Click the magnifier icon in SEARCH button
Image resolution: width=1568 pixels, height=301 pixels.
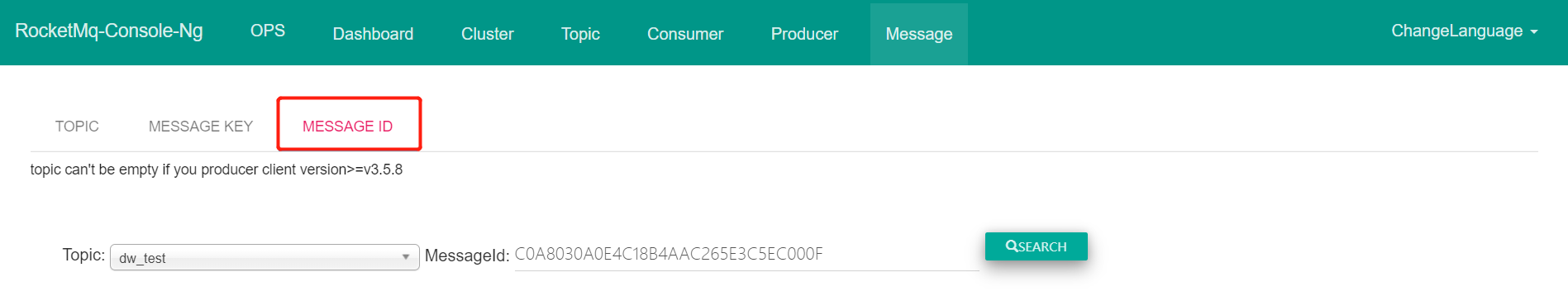(x=1011, y=246)
